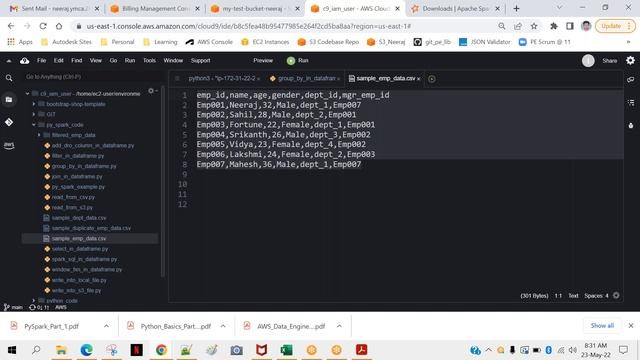
Task: Open the search panel magnifier in sidebar
Action: (9, 78)
